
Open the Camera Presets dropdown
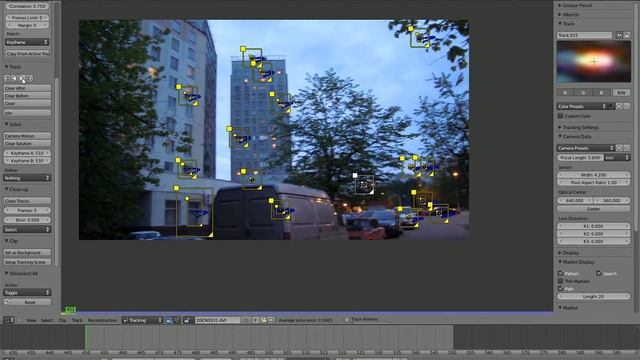pyautogui.click(x=586, y=148)
